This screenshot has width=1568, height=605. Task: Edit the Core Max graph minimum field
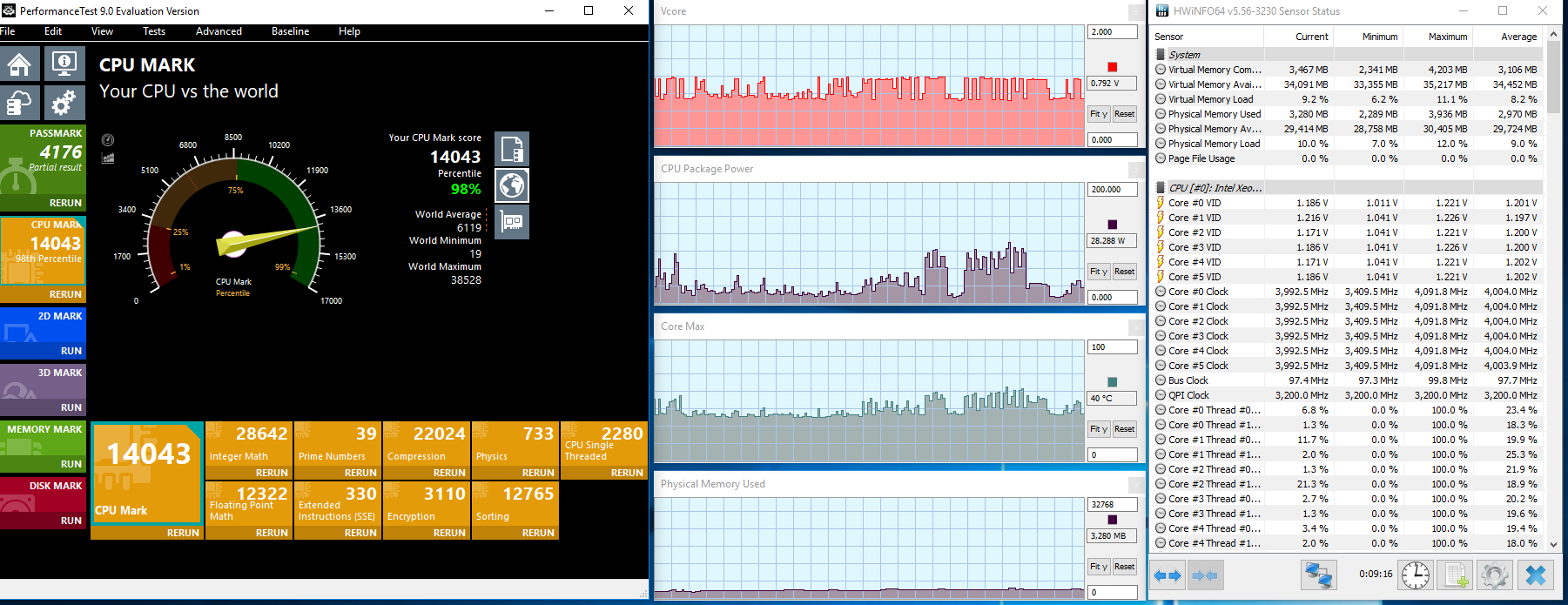point(1112,455)
